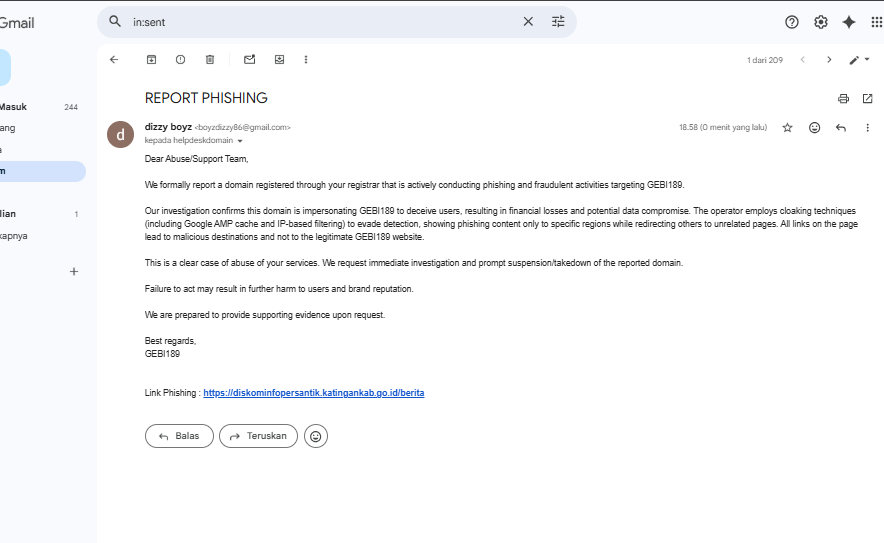Print the REPORT PHISHING email
The height and width of the screenshot is (543, 884).
tap(843, 98)
